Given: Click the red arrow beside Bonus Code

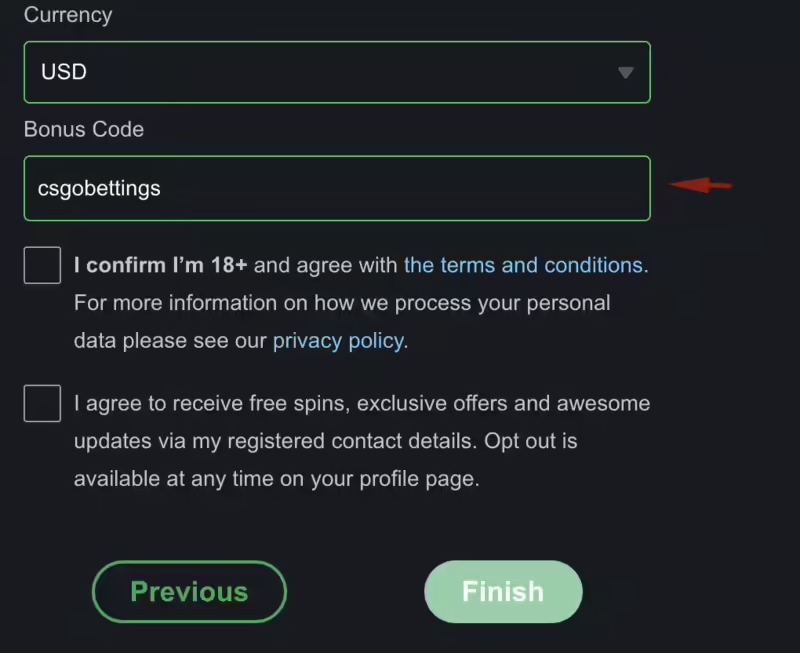Looking at the screenshot, I should pyautogui.click(x=701, y=185).
